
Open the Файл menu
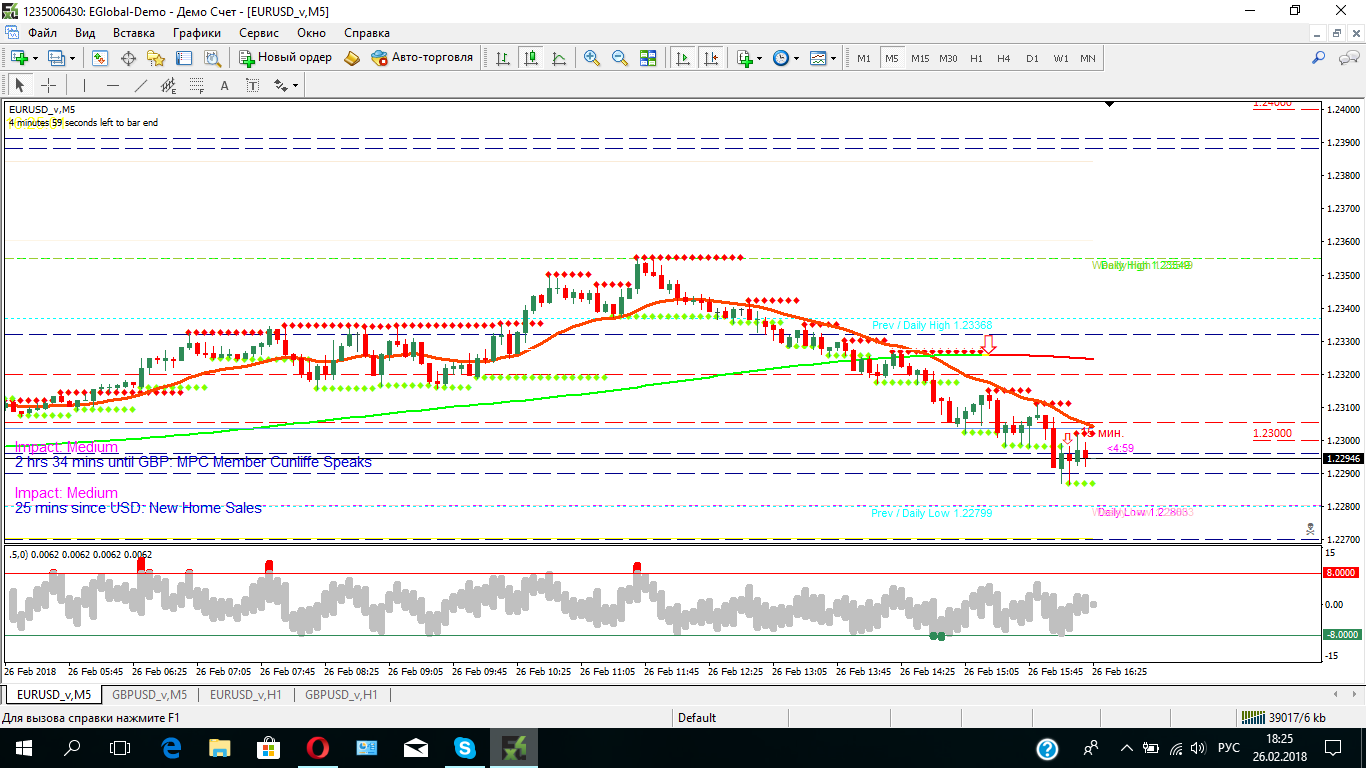[x=42, y=32]
